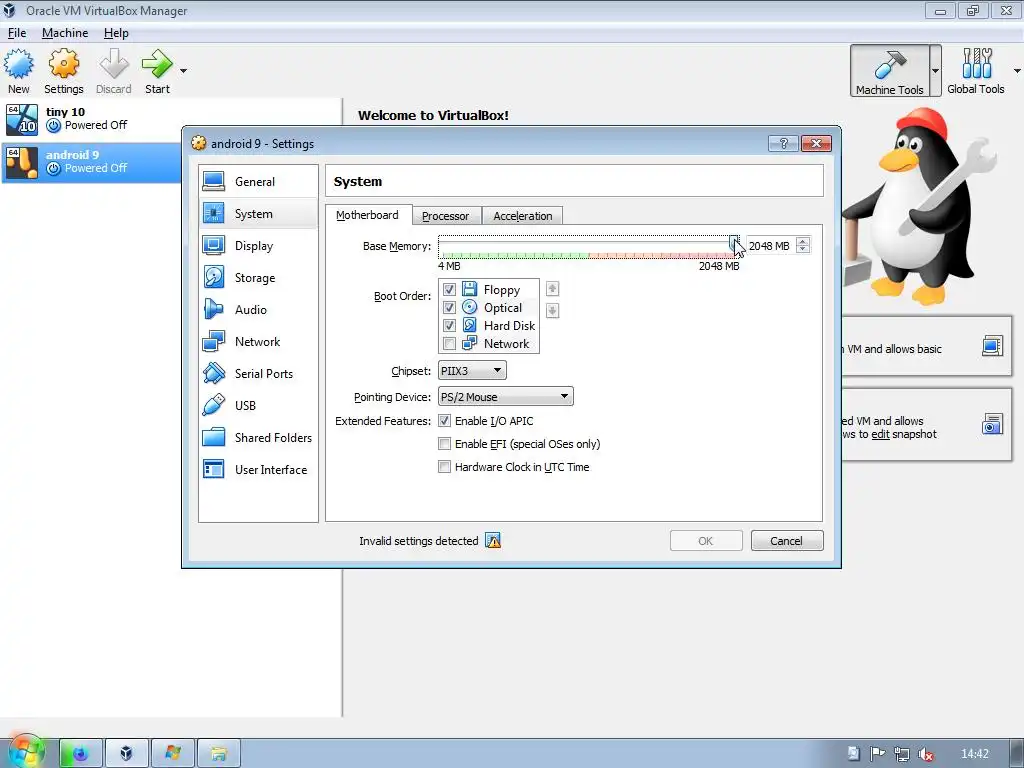Click the muted volume tray icon
The image size is (1024, 768).
coord(925,754)
